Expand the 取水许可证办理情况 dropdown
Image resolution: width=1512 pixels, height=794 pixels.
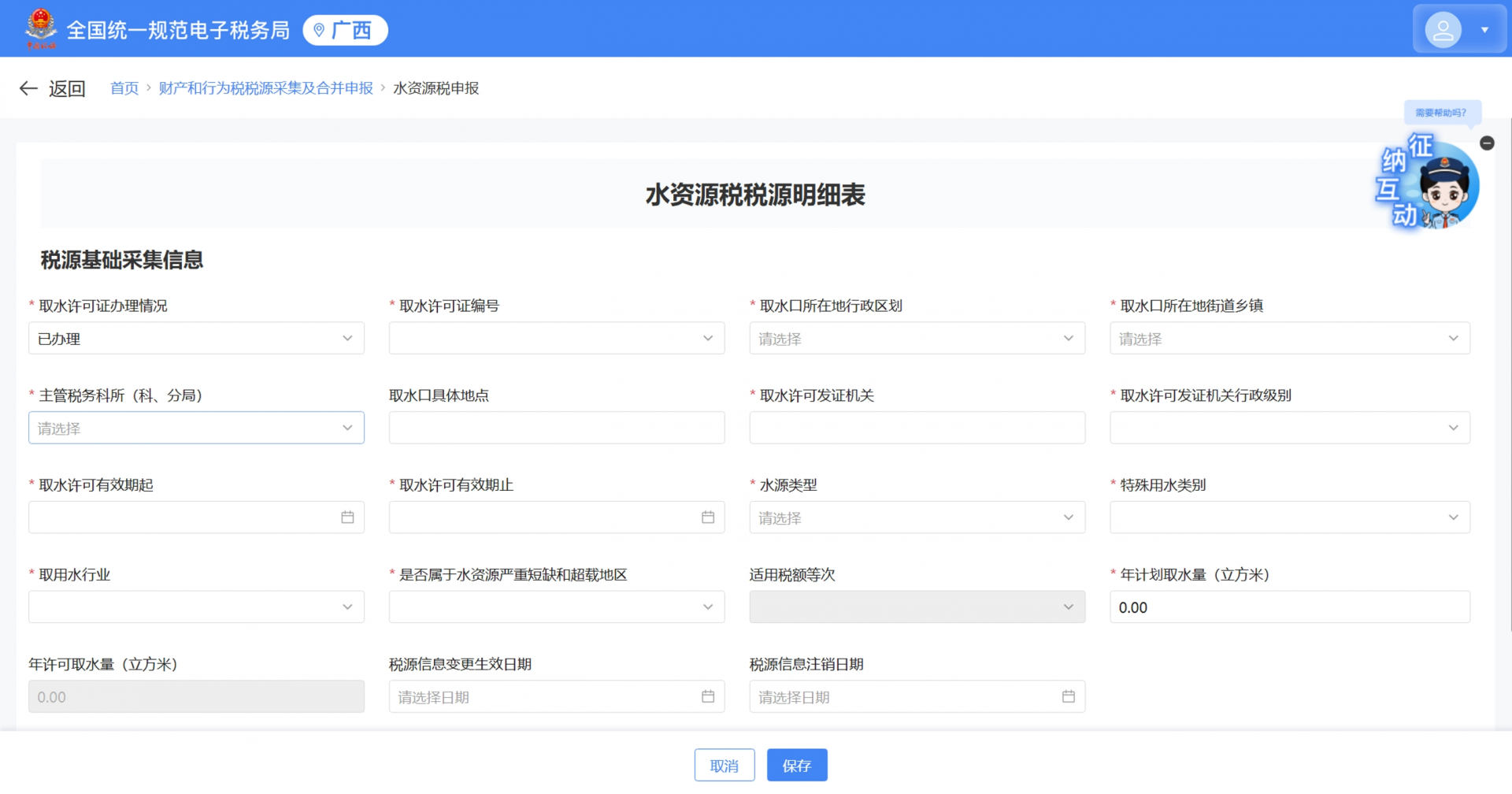point(196,339)
